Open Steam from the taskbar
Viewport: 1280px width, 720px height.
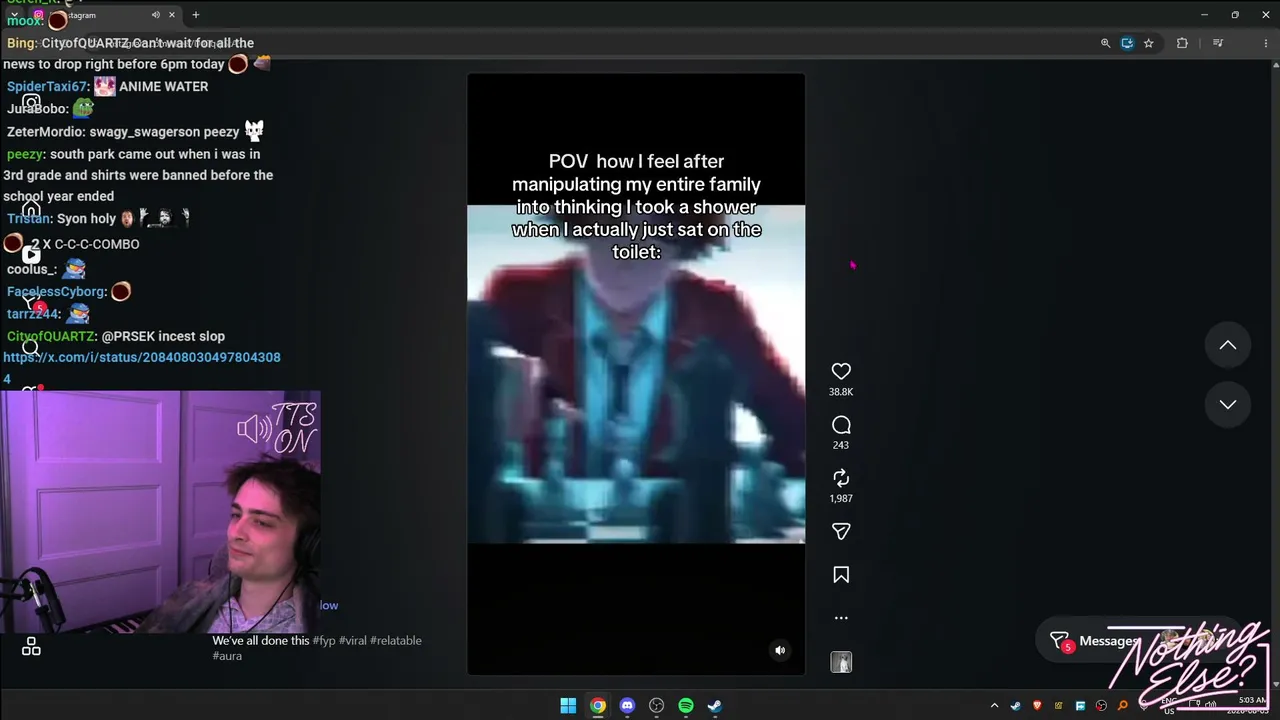point(715,706)
